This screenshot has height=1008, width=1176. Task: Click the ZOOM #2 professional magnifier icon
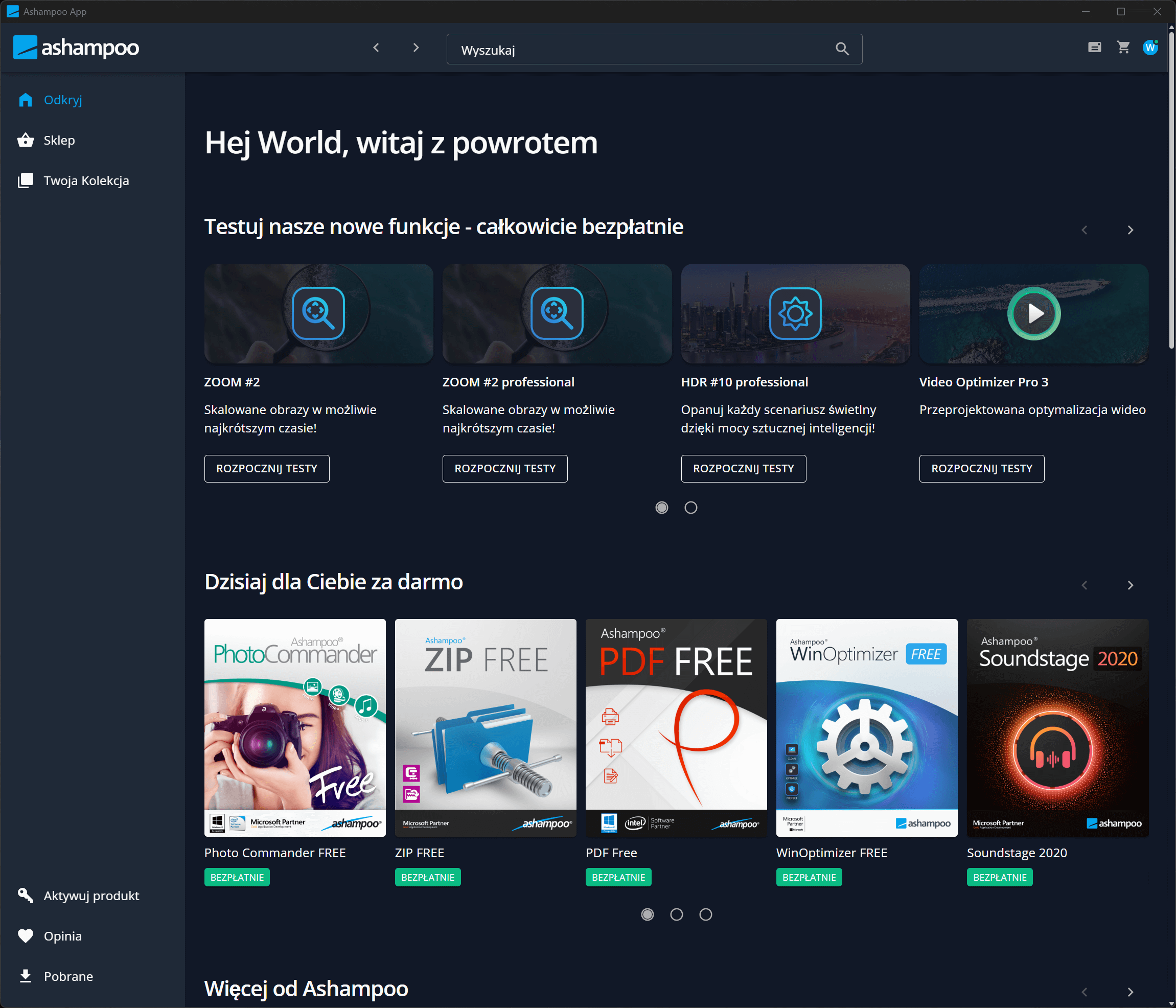[x=557, y=313]
